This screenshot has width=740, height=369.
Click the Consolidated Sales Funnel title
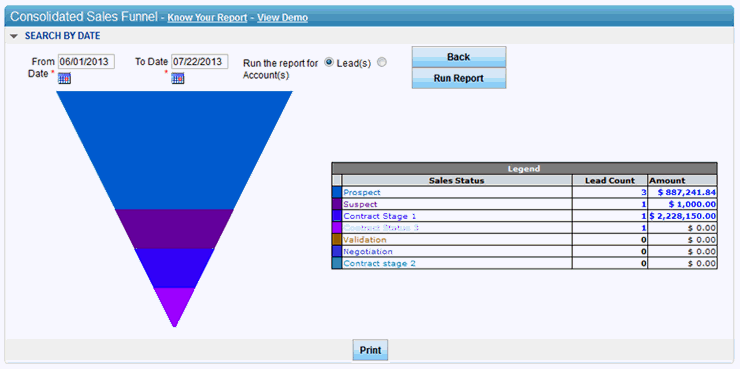point(84,17)
